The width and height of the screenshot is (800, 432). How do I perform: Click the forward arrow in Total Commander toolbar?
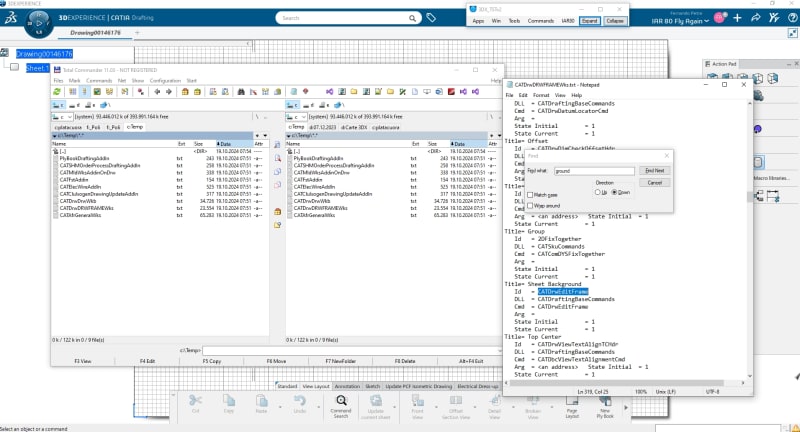point(168,92)
